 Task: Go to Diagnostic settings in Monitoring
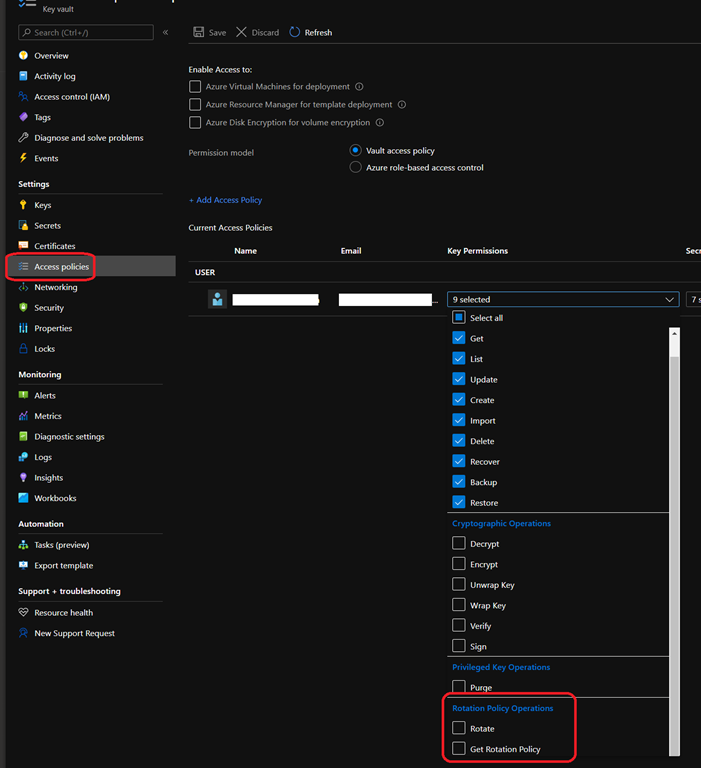pos(69,437)
